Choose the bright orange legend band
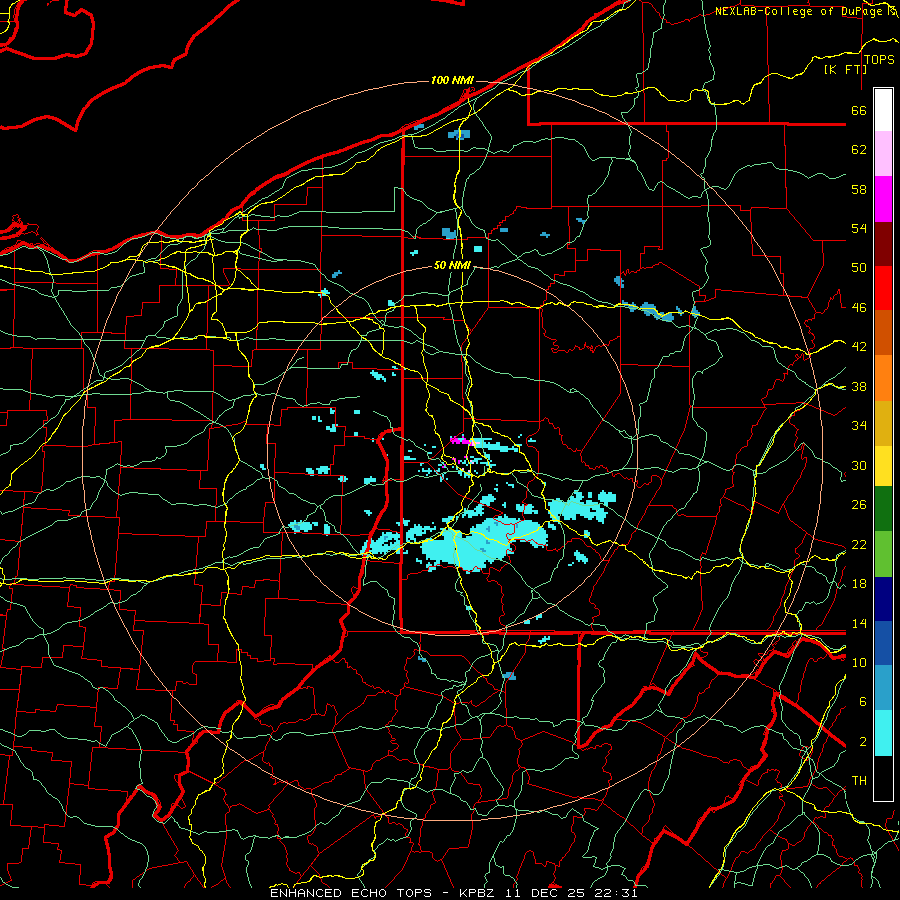The width and height of the screenshot is (900, 900). tap(883, 378)
